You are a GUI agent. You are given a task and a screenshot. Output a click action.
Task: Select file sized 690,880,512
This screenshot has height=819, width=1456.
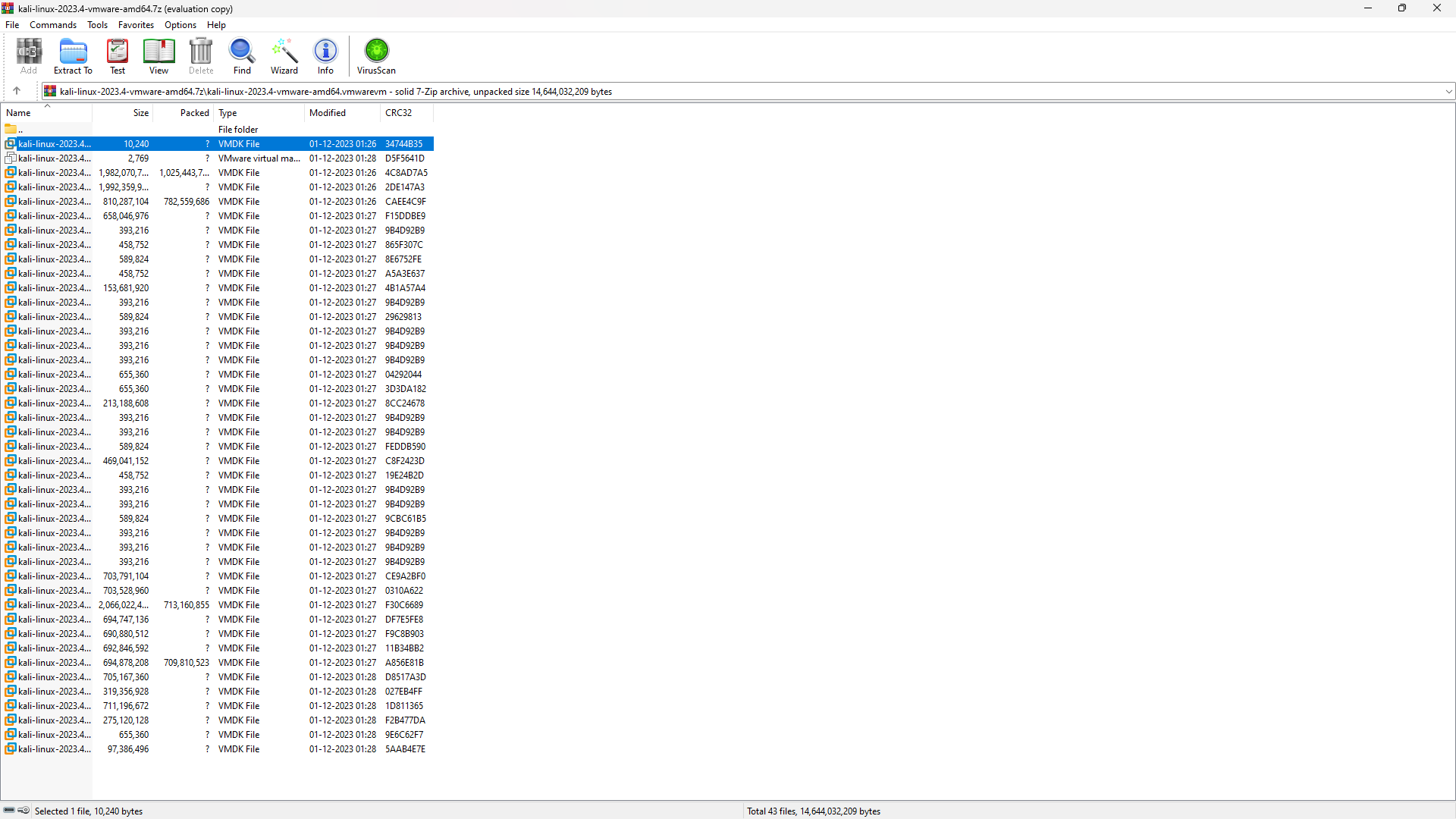(218, 634)
